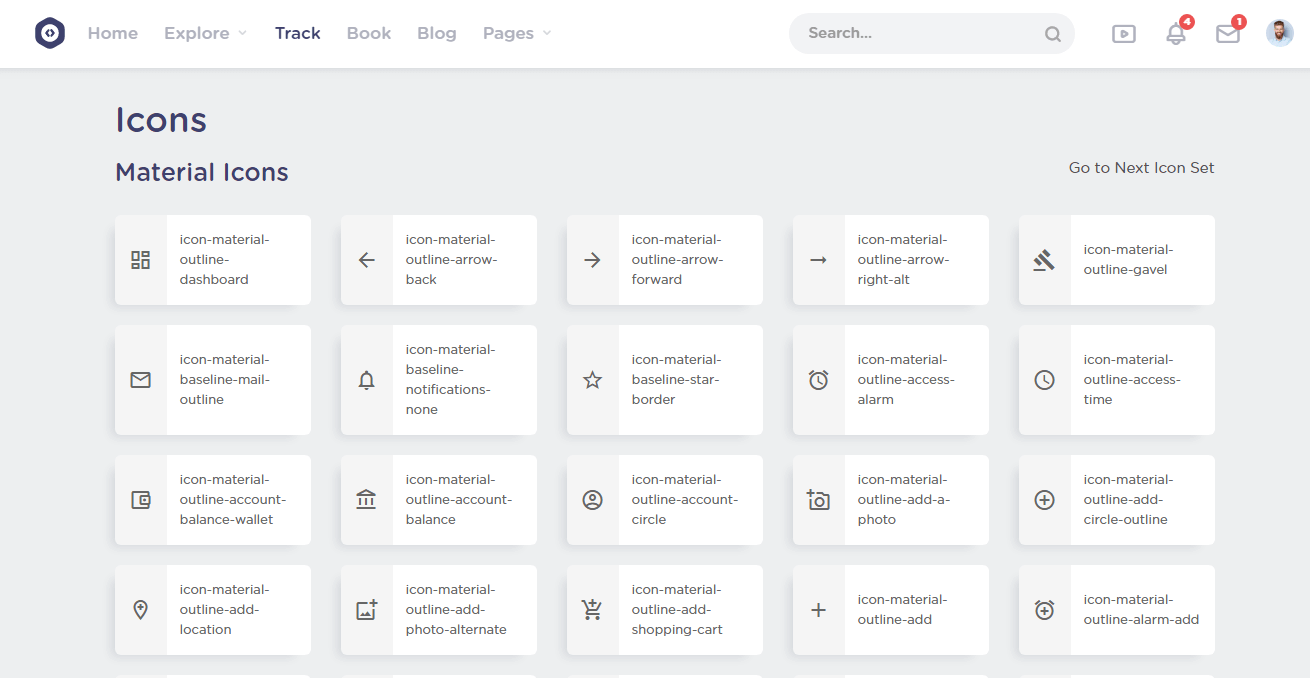
Task: Click the search magnifier icon
Action: point(1052,34)
